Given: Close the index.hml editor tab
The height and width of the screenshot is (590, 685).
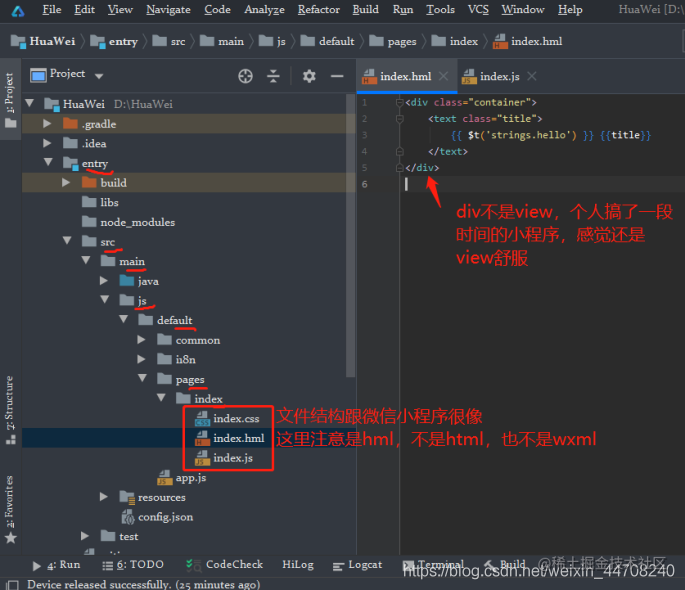Looking at the screenshot, I should point(443,76).
